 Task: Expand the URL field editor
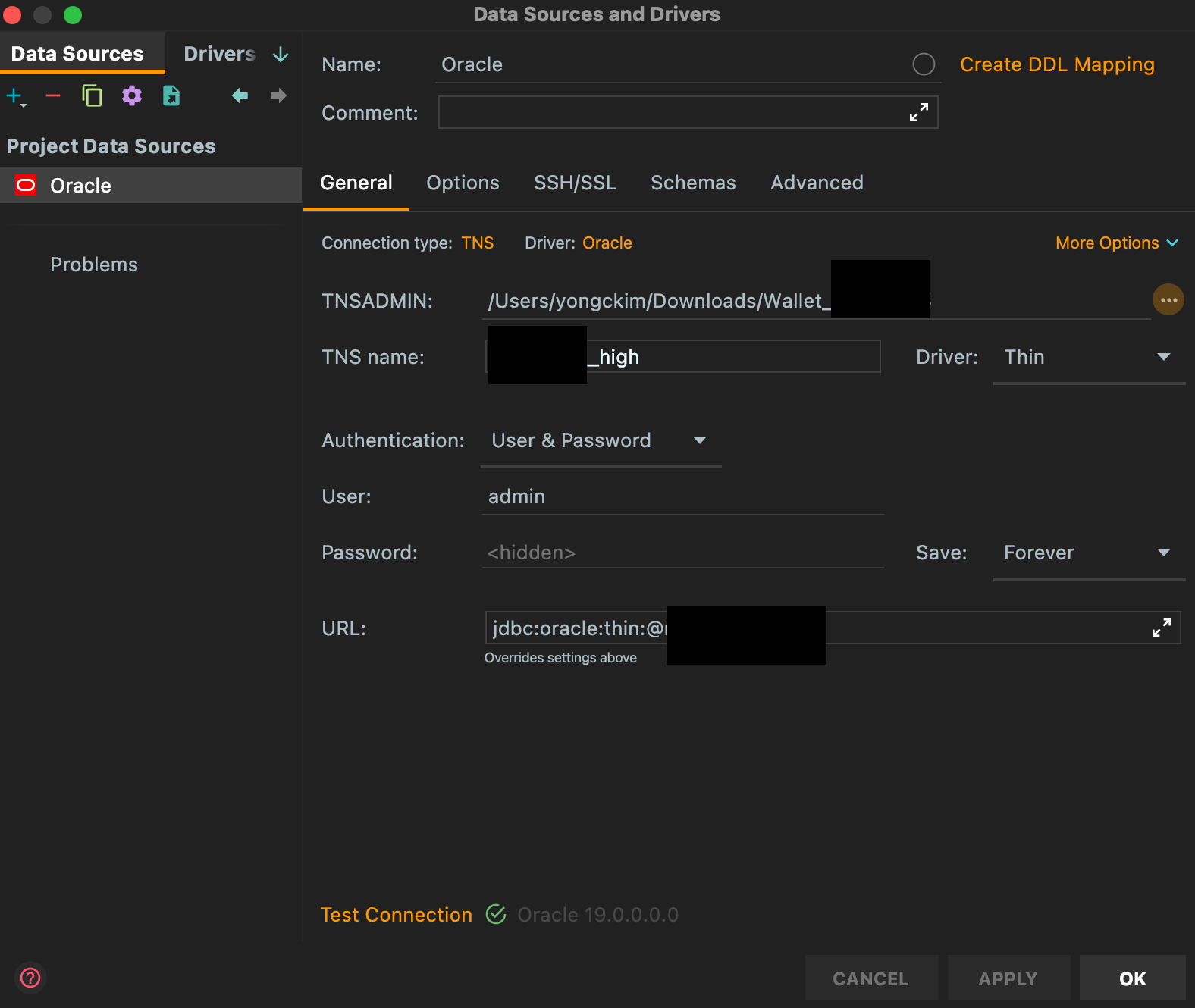coord(1162,628)
